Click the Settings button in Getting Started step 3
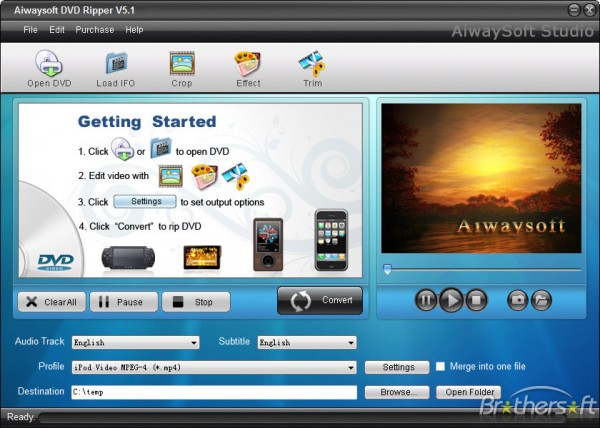The height and width of the screenshot is (428, 600). click(x=145, y=202)
